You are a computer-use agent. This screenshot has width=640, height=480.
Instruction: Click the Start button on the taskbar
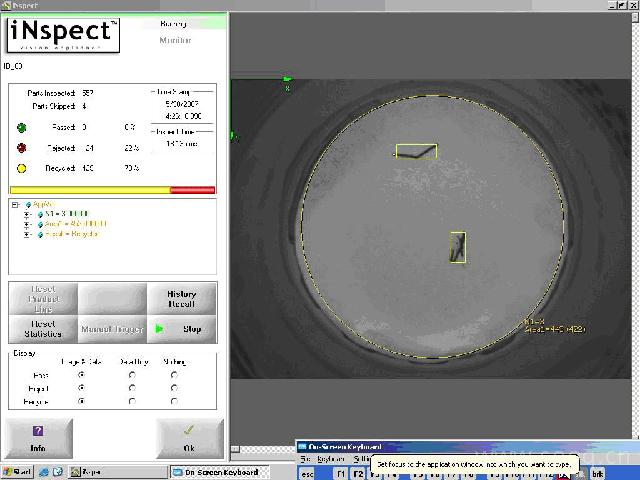click(19, 472)
